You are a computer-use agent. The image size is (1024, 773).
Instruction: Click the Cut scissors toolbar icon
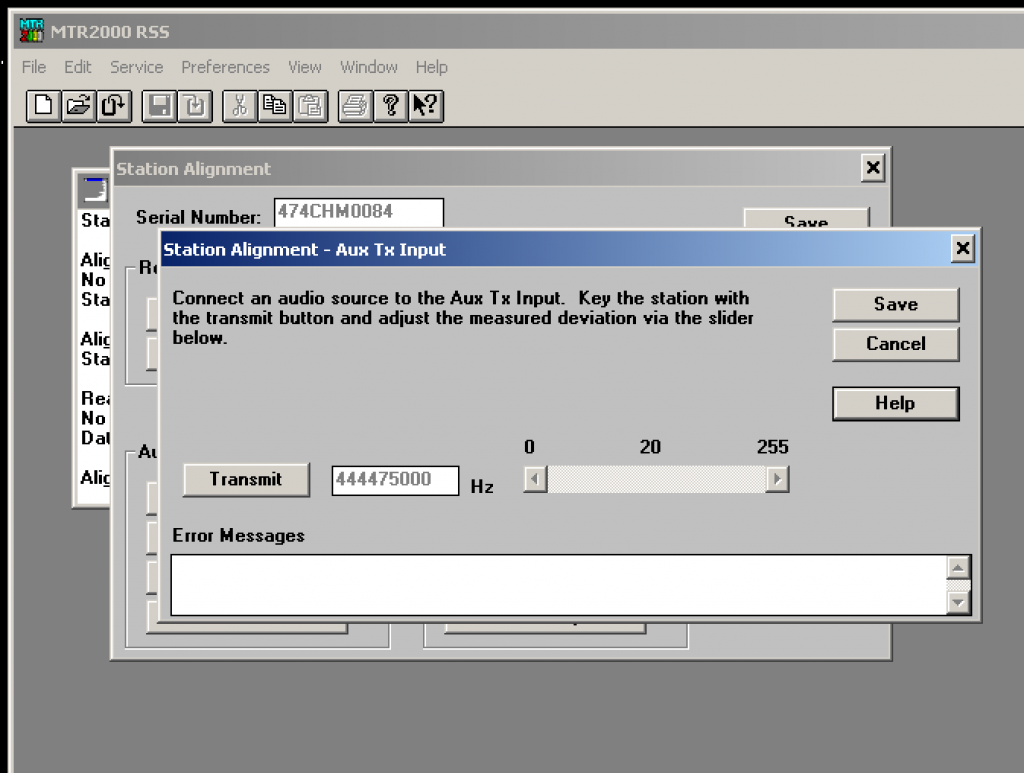coord(240,106)
